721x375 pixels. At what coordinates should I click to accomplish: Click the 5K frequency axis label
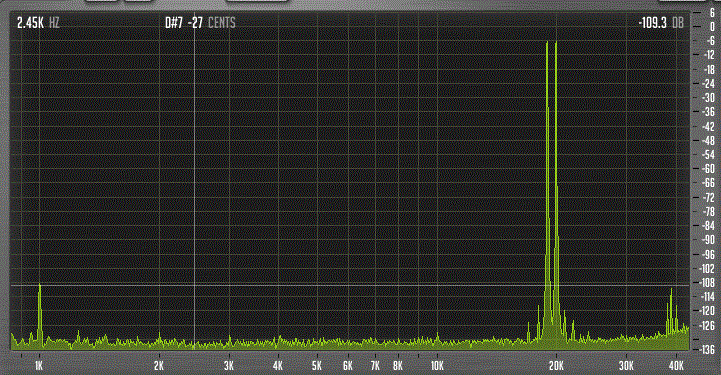317,366
